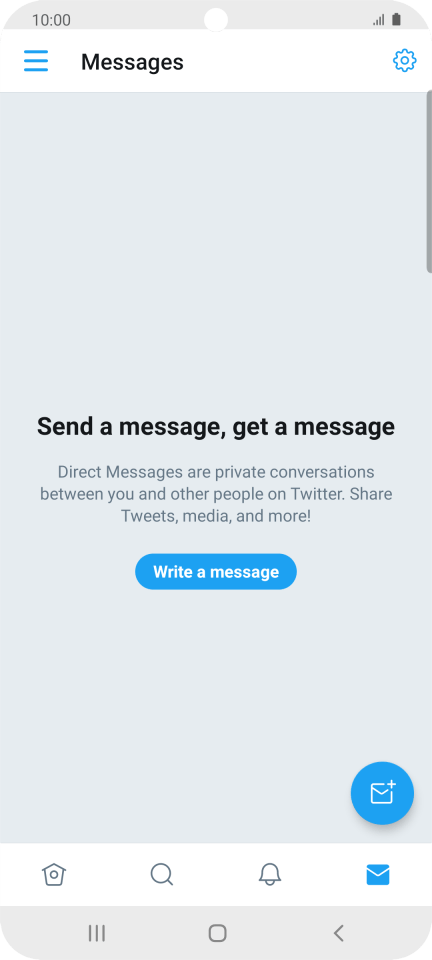Click the Messages header title
The height and width of the screenshot is (960, 432).
point(132,62)
